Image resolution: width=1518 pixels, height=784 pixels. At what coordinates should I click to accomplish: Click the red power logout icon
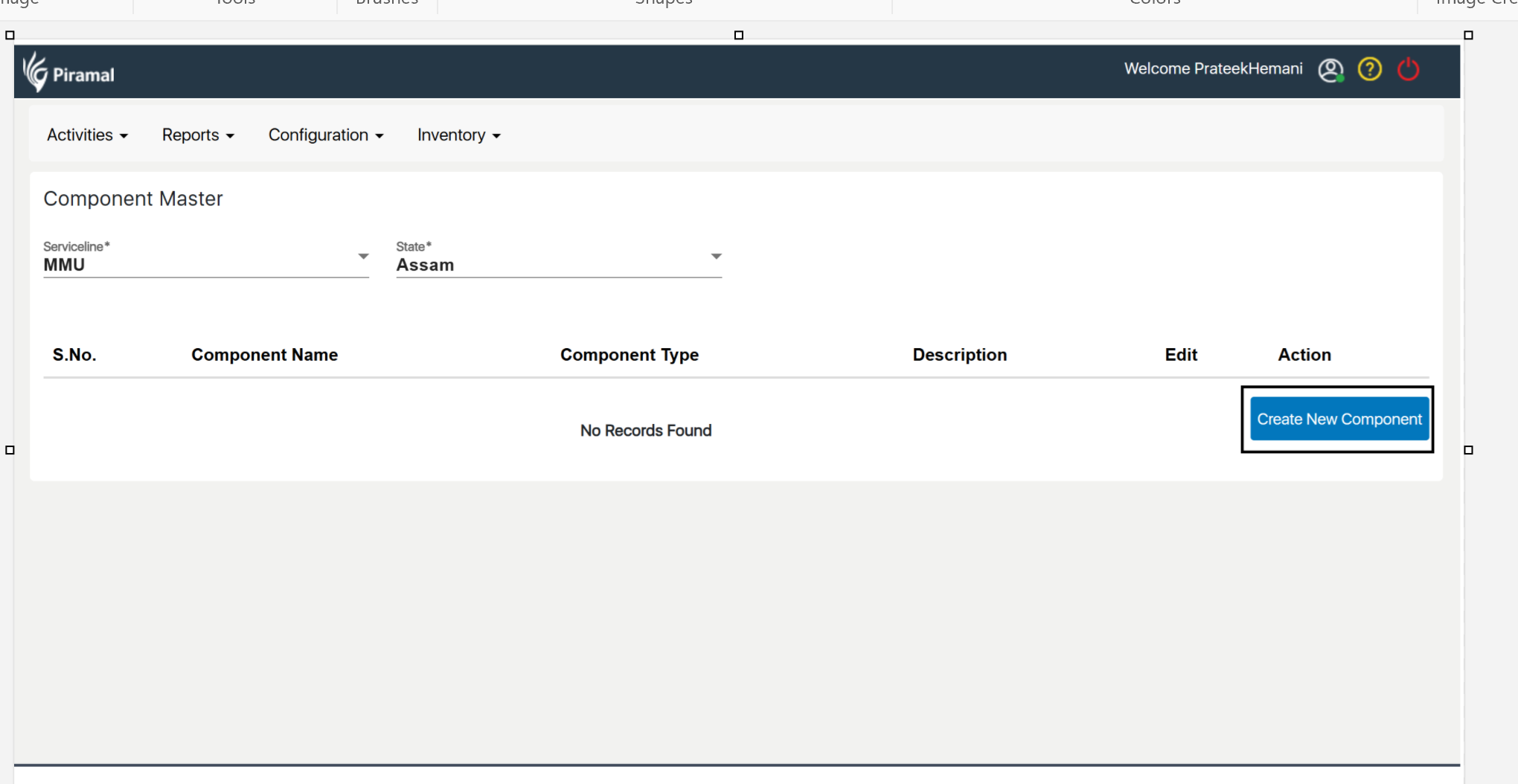tap(1409, 69)
